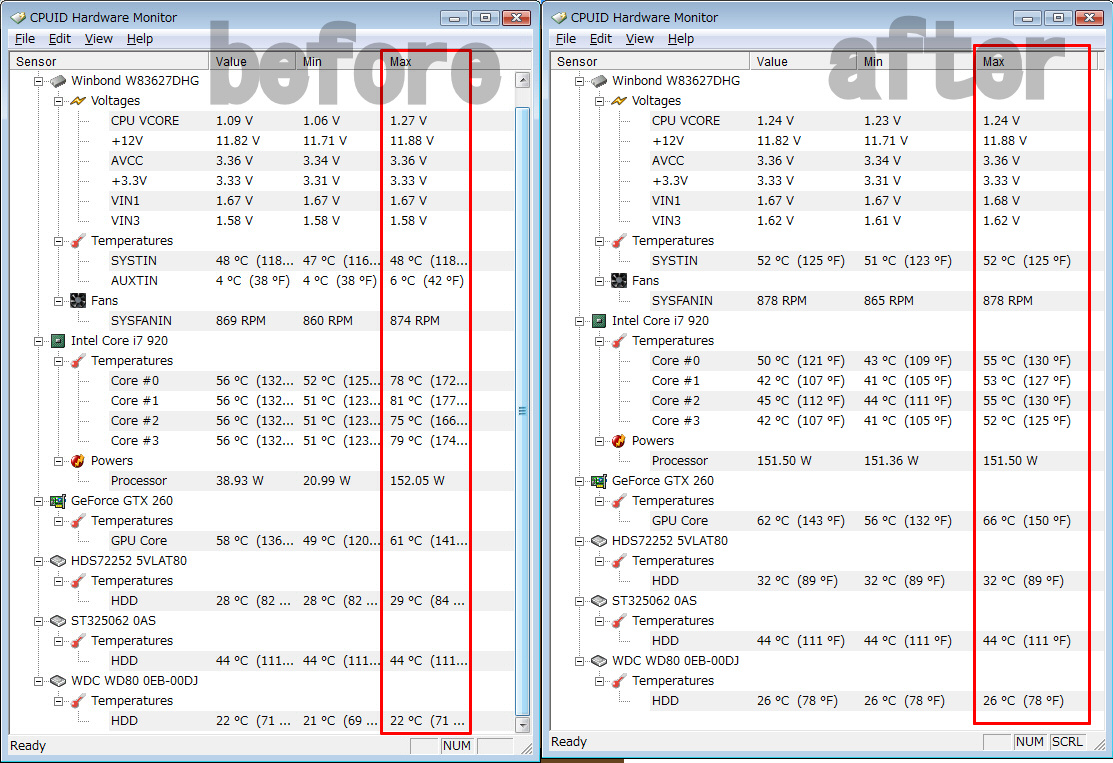Open the Help menu in left window
The height and width of the screenshot is (763, 1113).
[140, 39]
